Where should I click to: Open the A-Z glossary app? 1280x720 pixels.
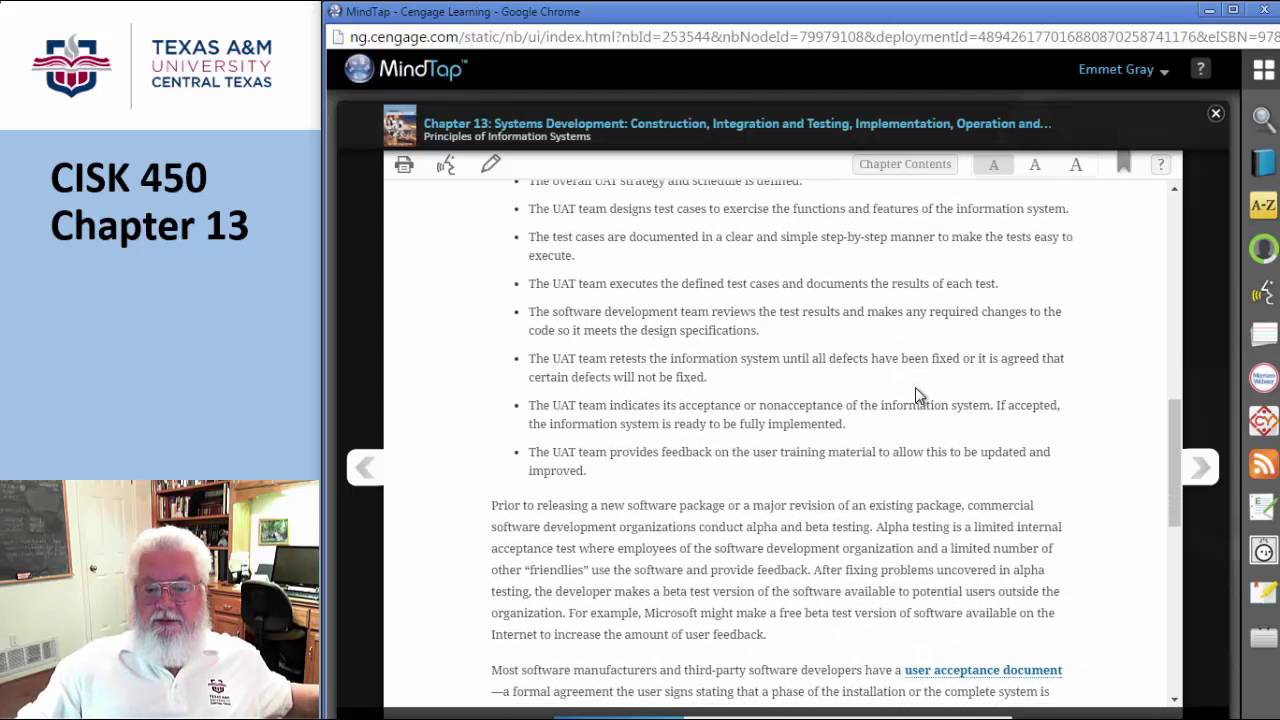click(x=1264, y=206)
